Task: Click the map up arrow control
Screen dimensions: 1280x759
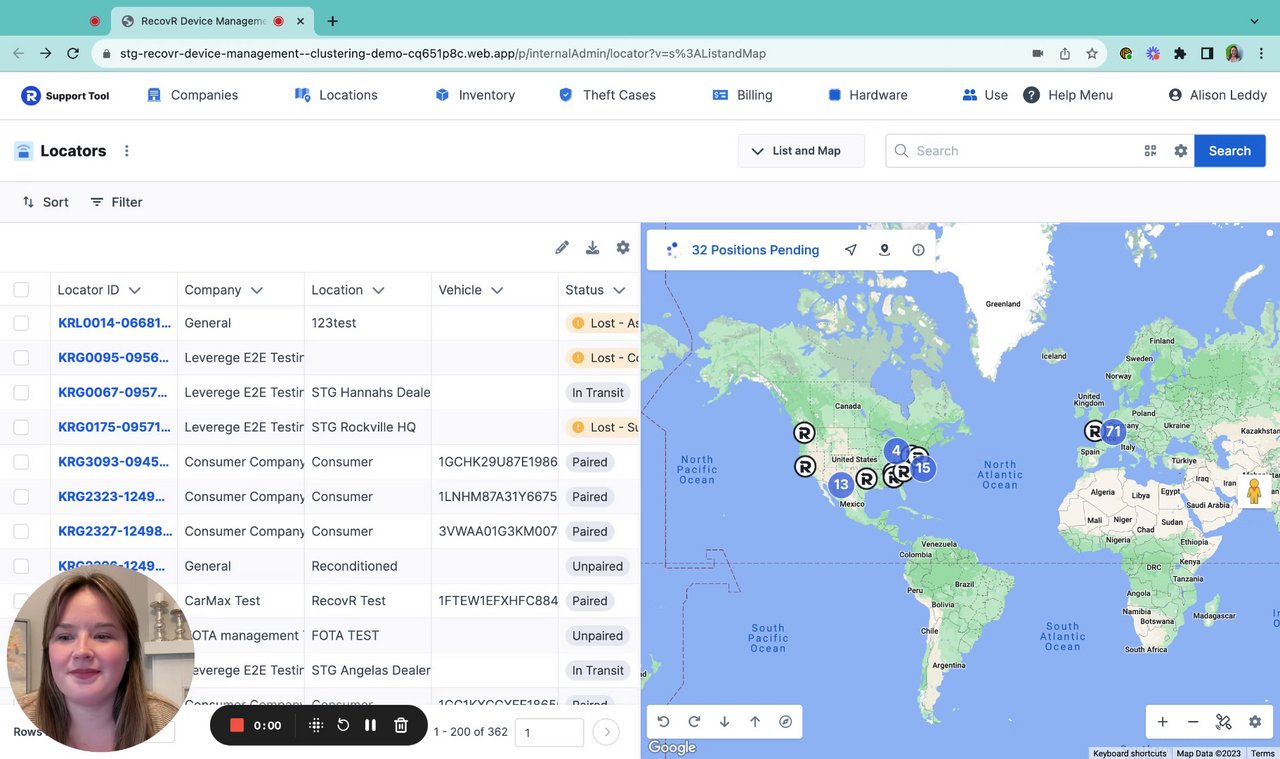Action: pyautogui.click(x=755, y=722)
